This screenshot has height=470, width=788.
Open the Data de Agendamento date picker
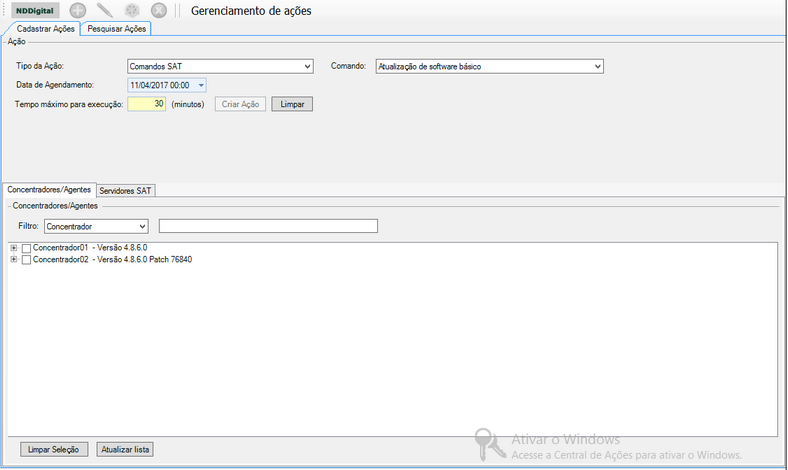[201, 85]
